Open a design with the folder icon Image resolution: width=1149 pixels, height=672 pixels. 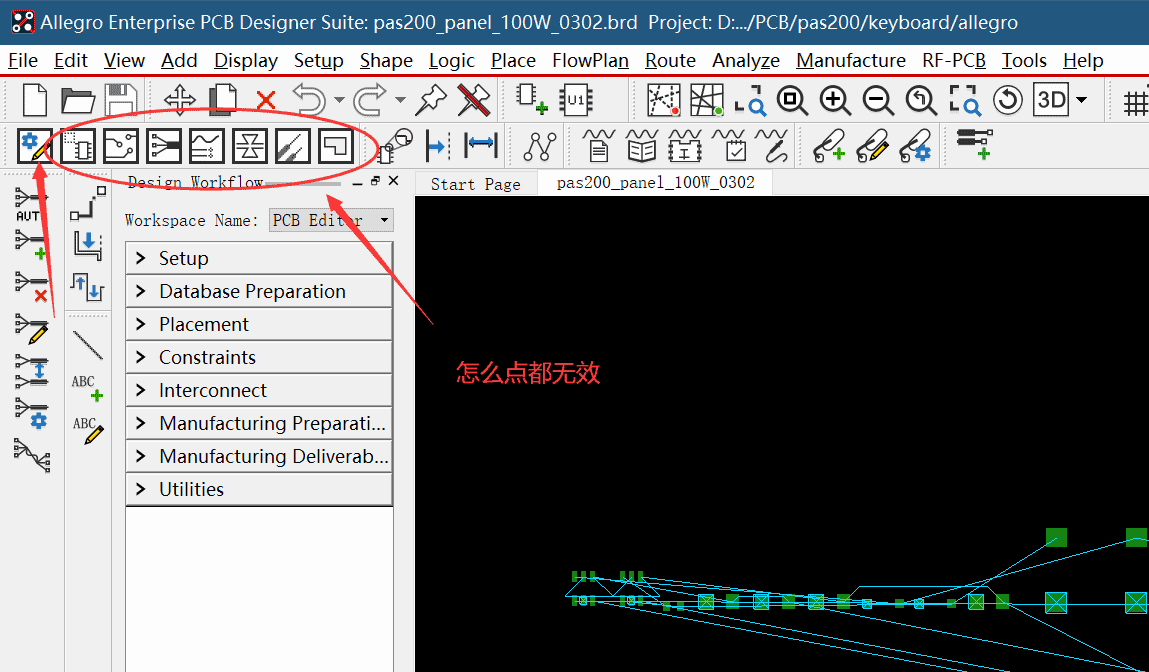78,100
